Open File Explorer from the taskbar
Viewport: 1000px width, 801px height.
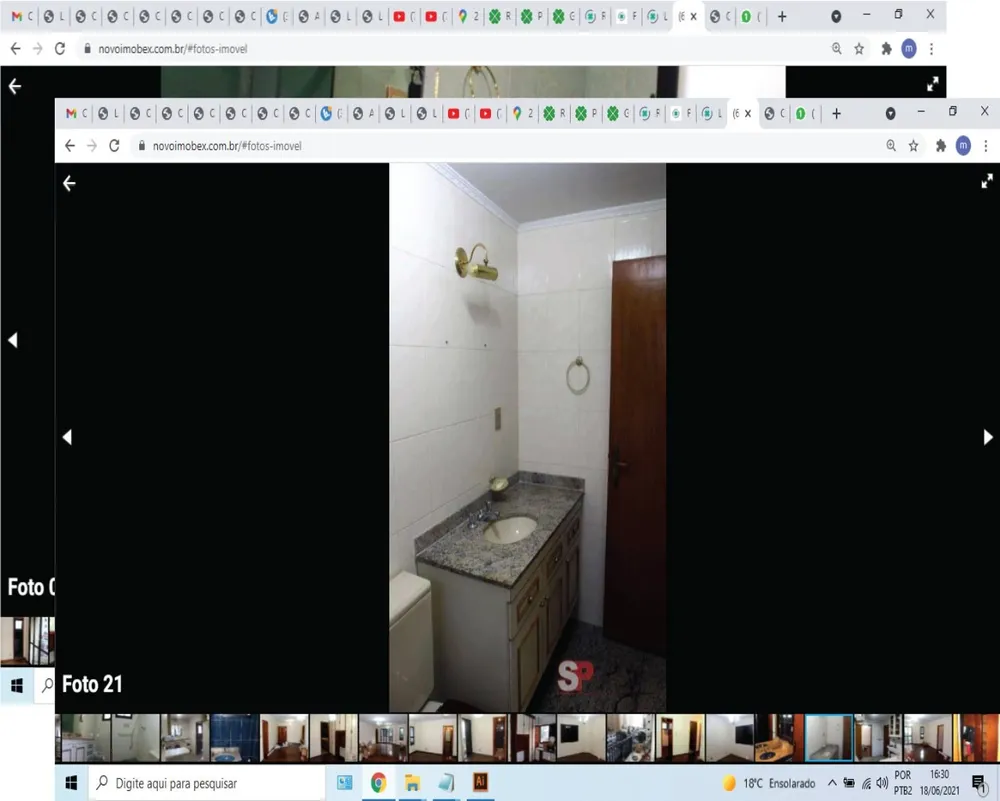pos(413,782)
